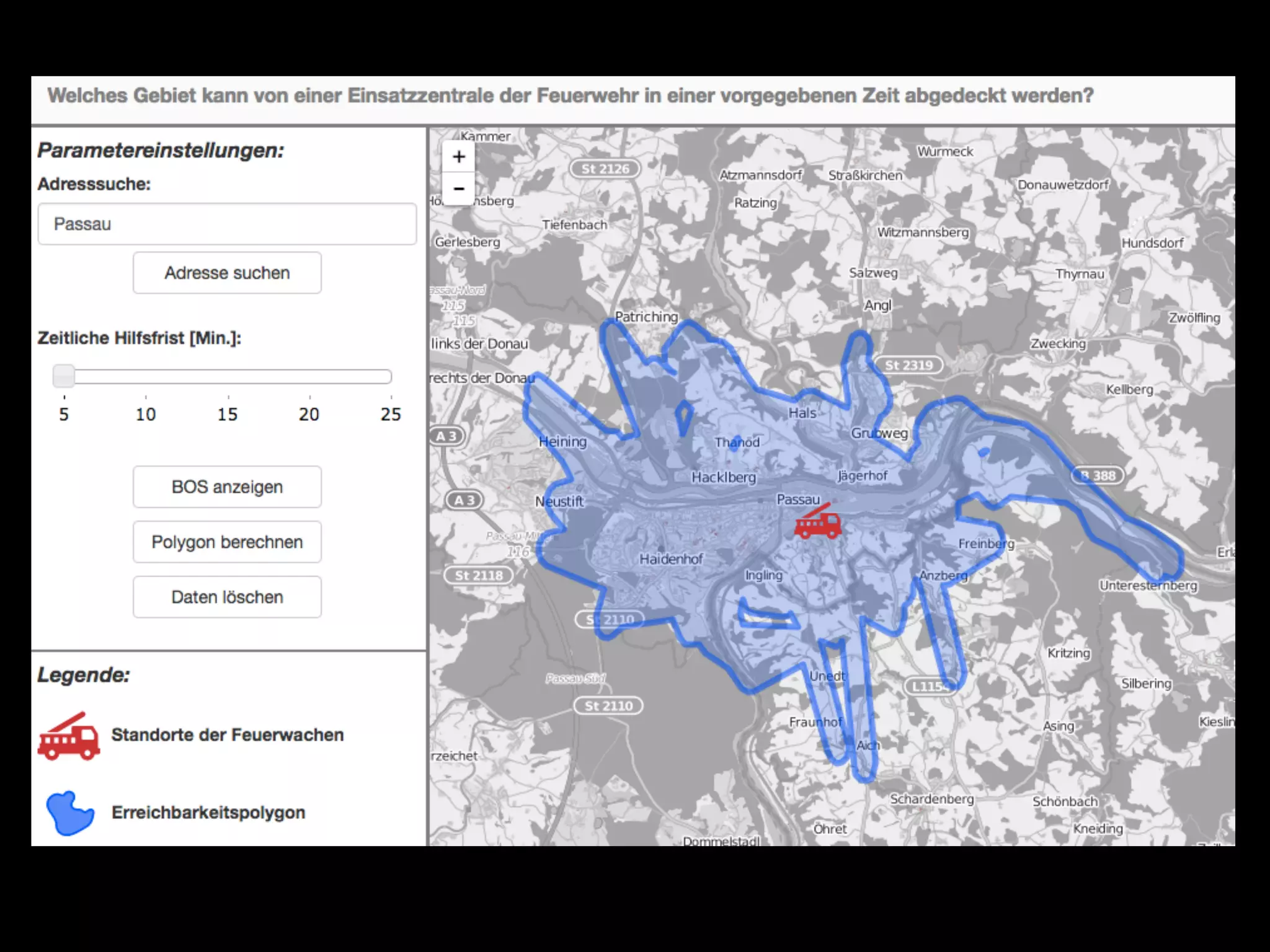Set slider by clicking the track at 15
The image size is (1270, 952).
click(228, 376)
